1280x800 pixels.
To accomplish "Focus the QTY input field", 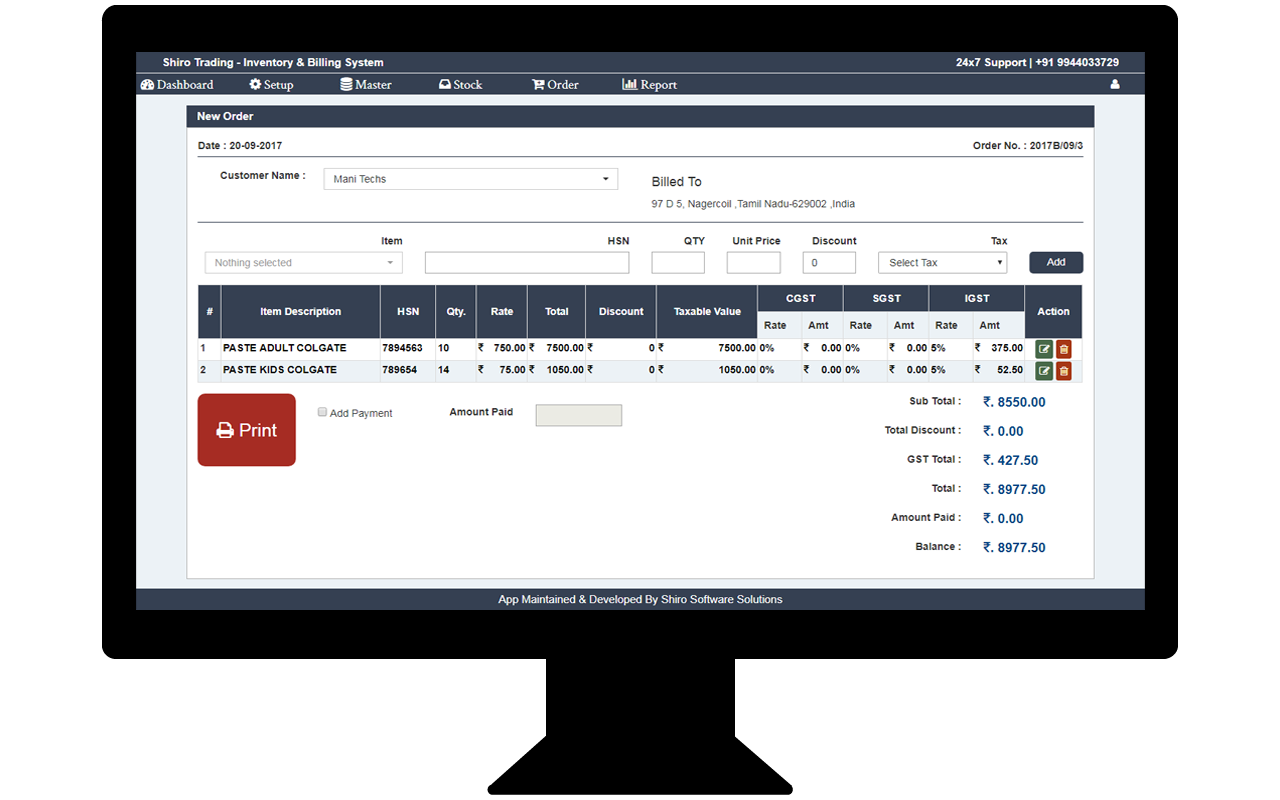I will 678,263.
